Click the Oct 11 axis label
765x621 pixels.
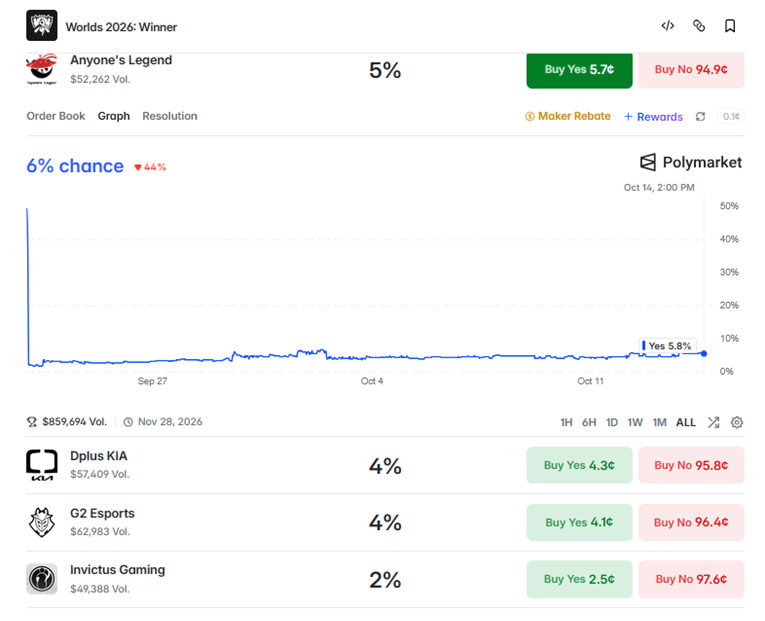coord(590,381)
